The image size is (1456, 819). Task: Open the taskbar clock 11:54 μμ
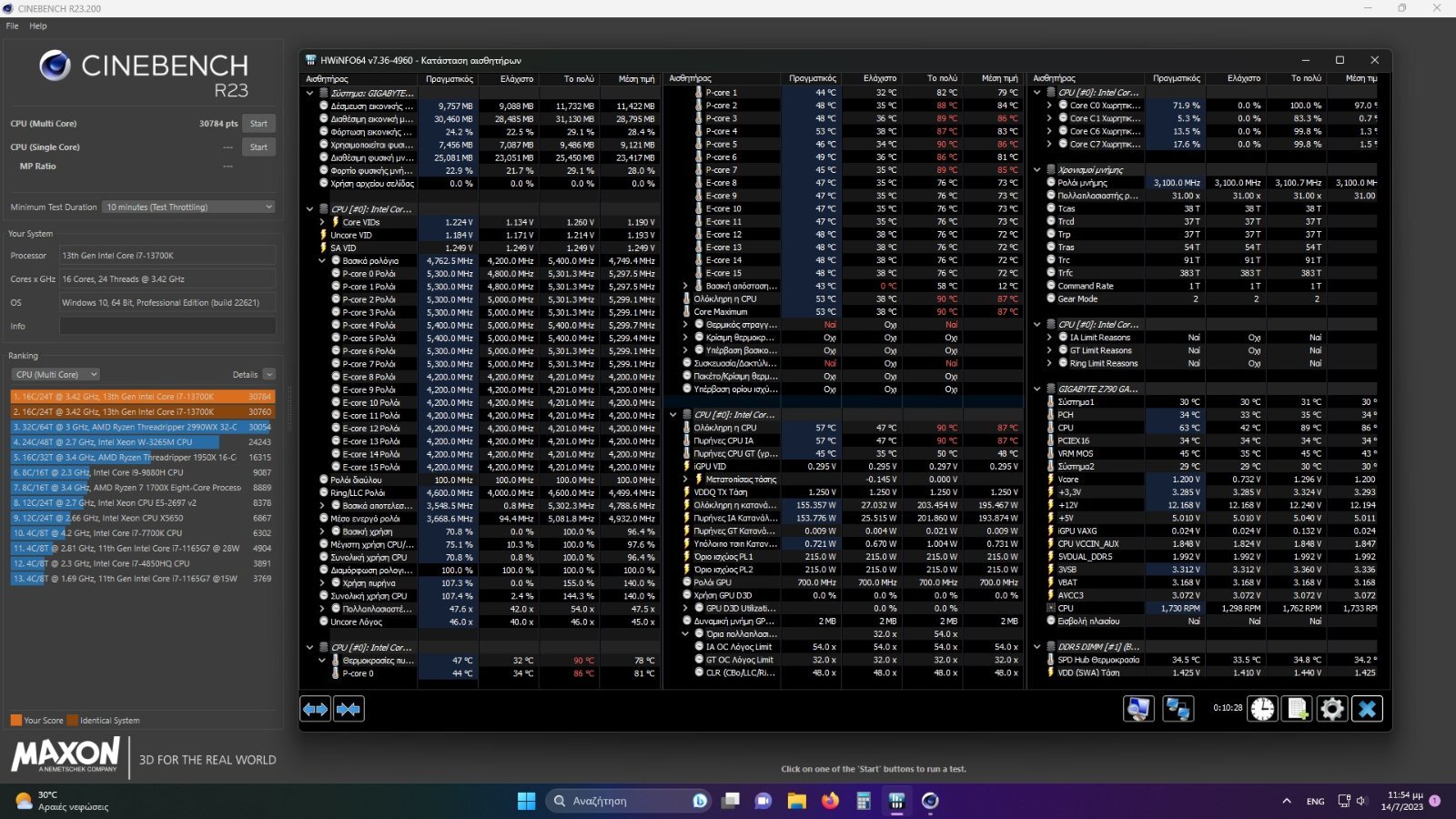click(1401, 801)
